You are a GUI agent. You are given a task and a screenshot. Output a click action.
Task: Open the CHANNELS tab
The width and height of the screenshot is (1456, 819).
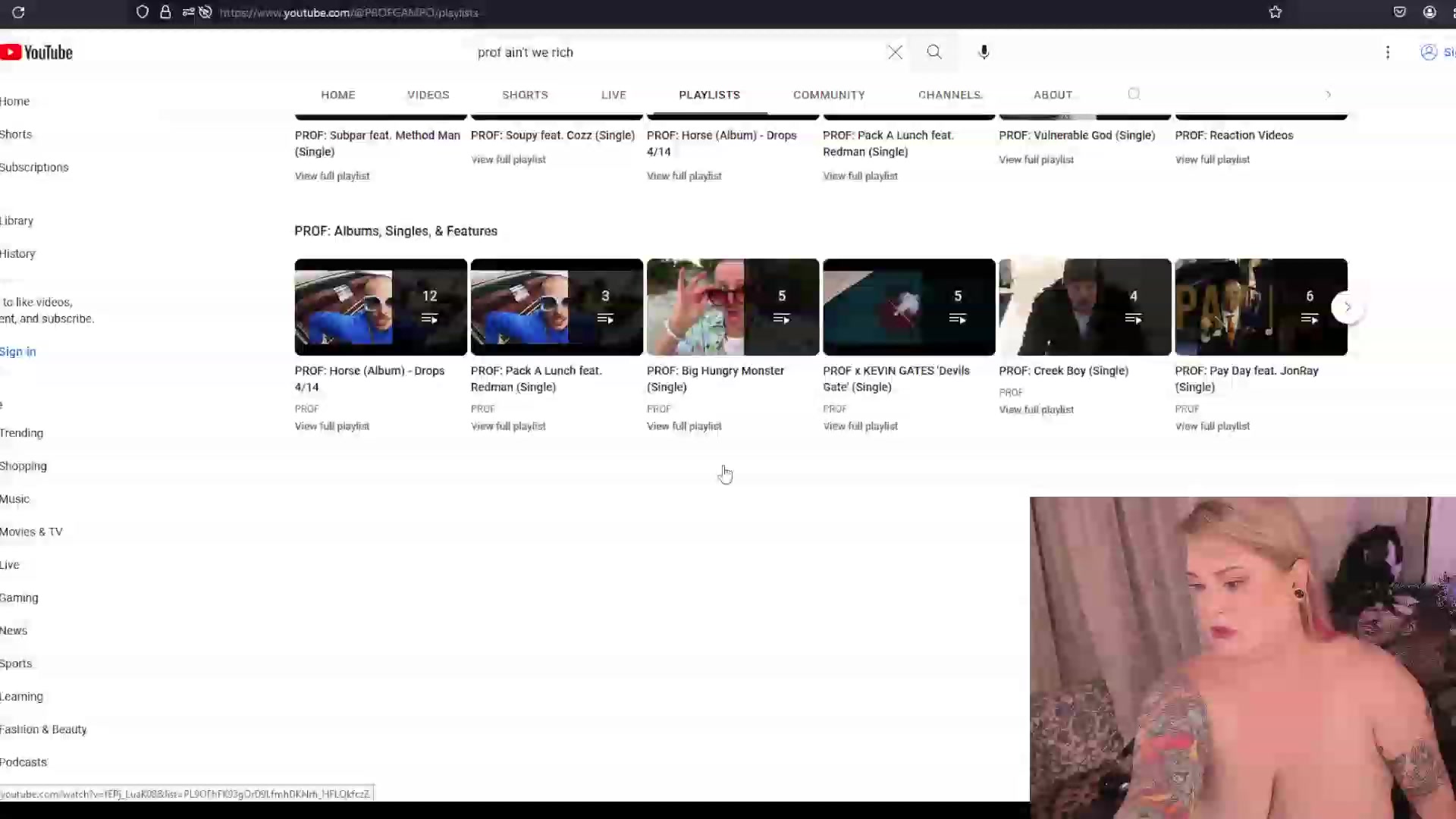(949, 95)
